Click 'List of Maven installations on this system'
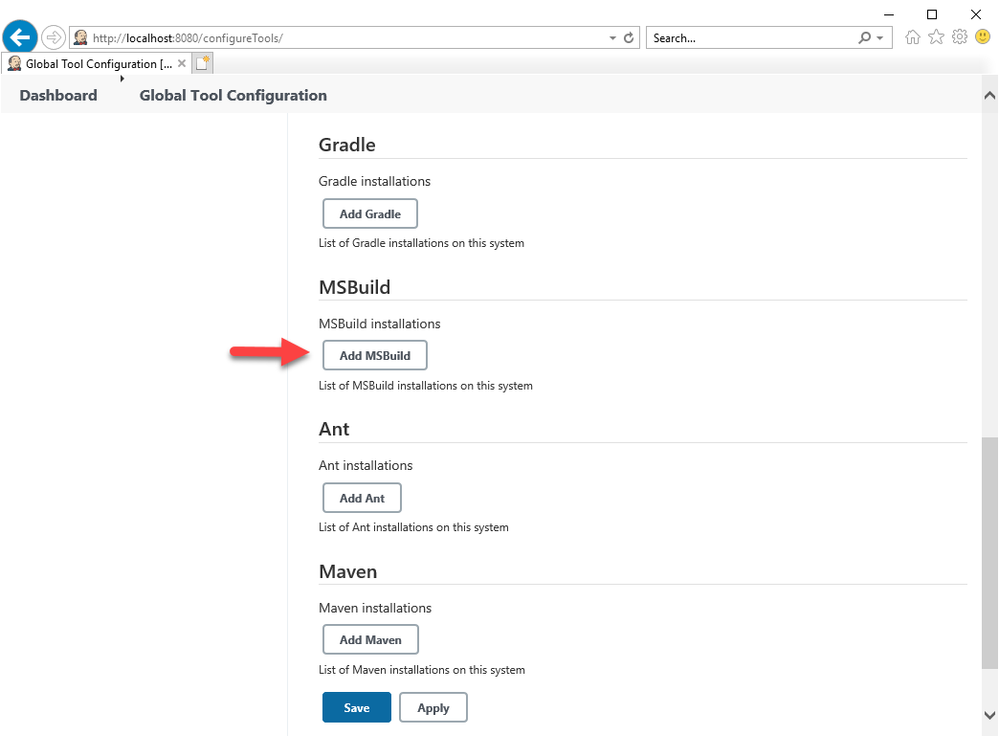The width and height of the screenshot is (999, 737). pos(422,670)
